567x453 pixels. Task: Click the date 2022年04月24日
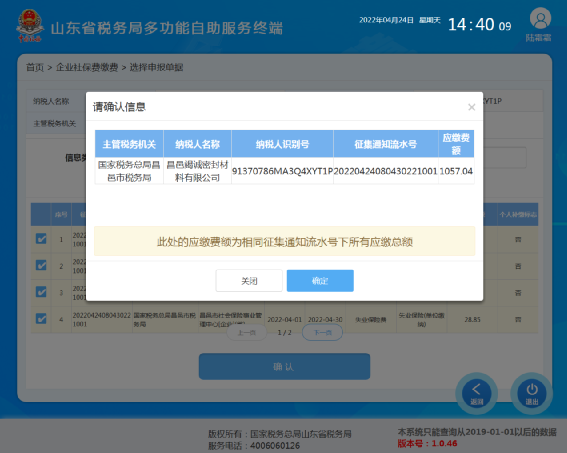tap(386, 20)
